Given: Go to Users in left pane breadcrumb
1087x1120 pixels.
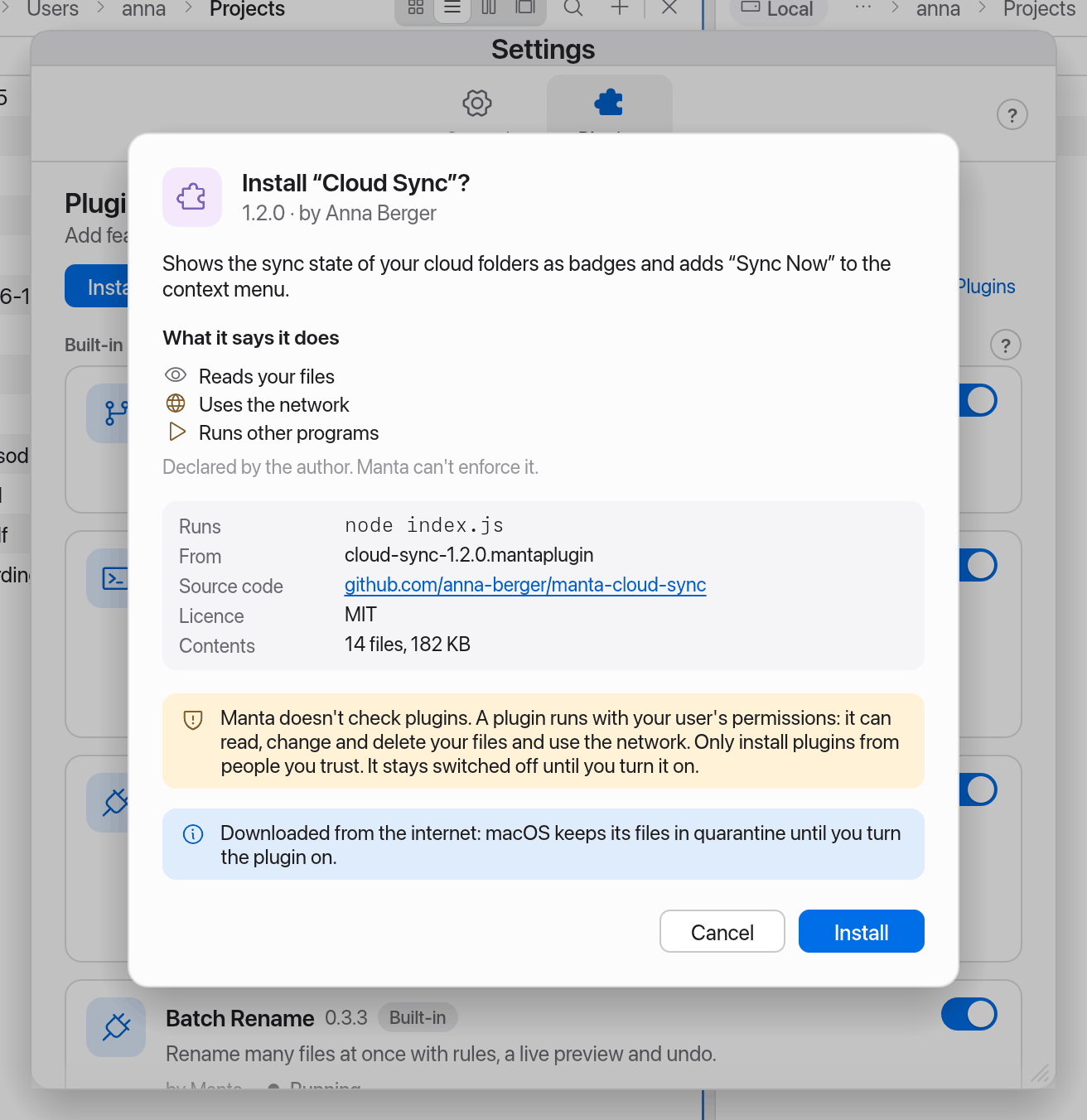Looking at the screenshot, I should click(52, 9).
